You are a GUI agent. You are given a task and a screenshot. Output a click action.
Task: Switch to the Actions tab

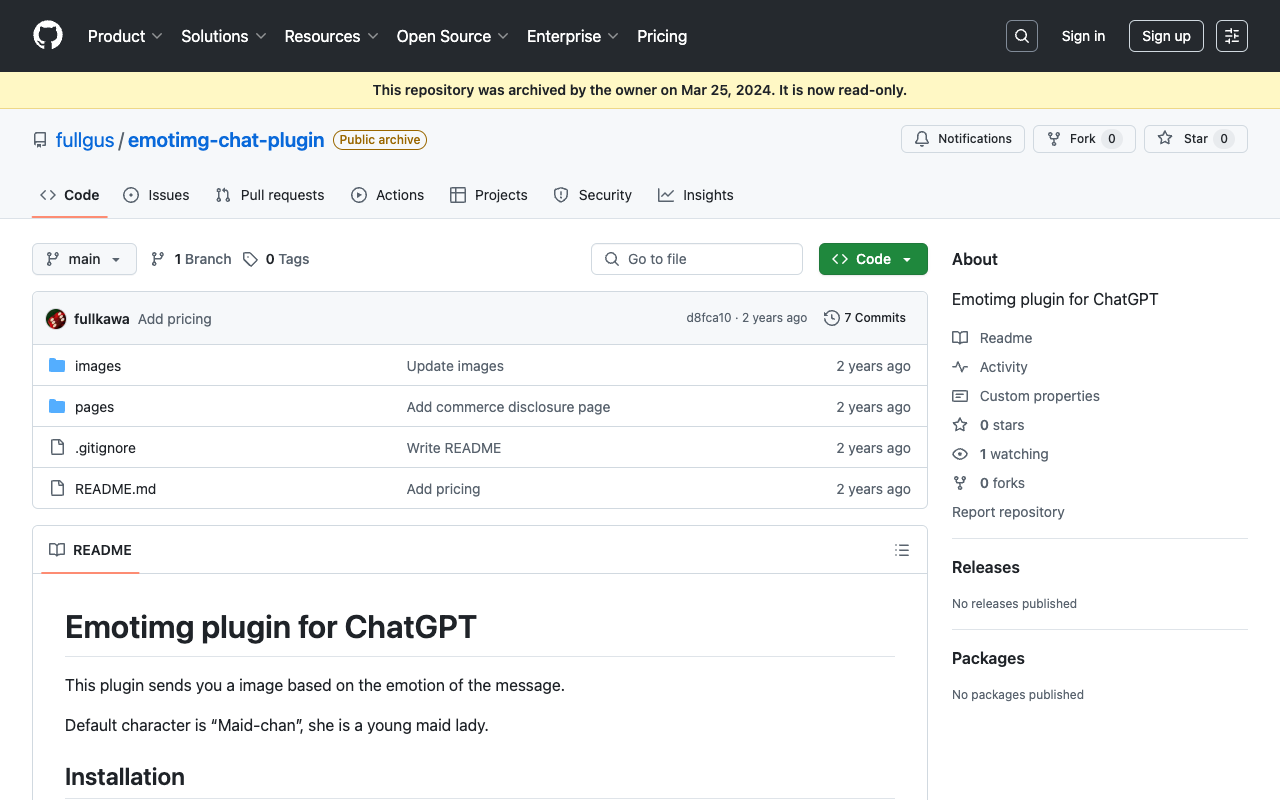[x=388, y=195]
